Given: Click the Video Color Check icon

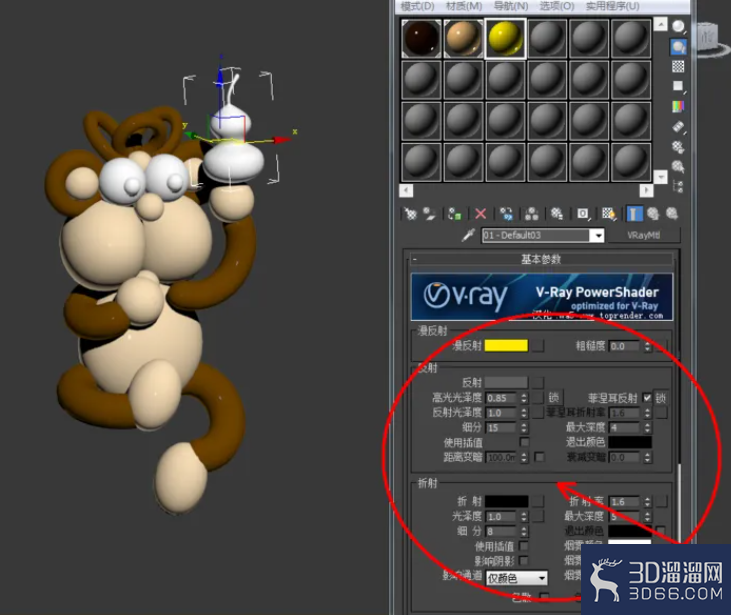Looking at the screenshot, I should click(678, 106).
